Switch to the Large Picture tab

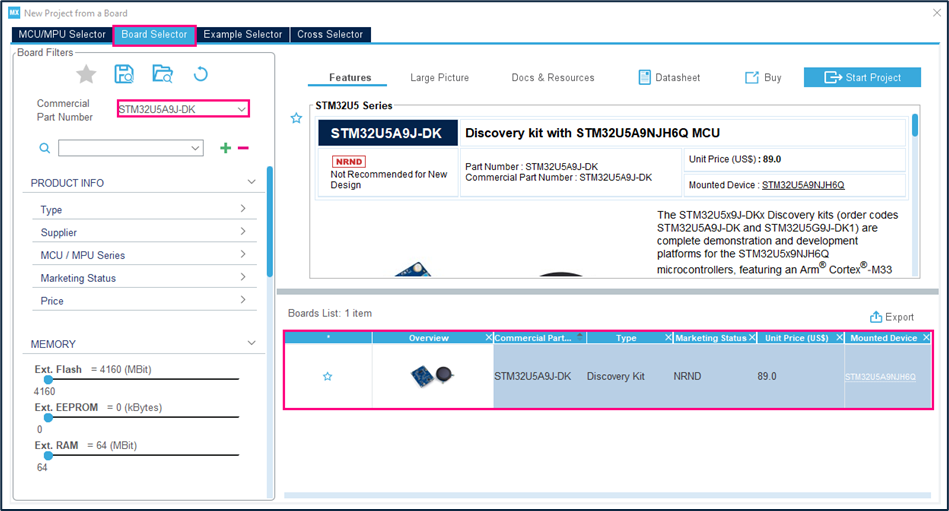pos(439,77)
